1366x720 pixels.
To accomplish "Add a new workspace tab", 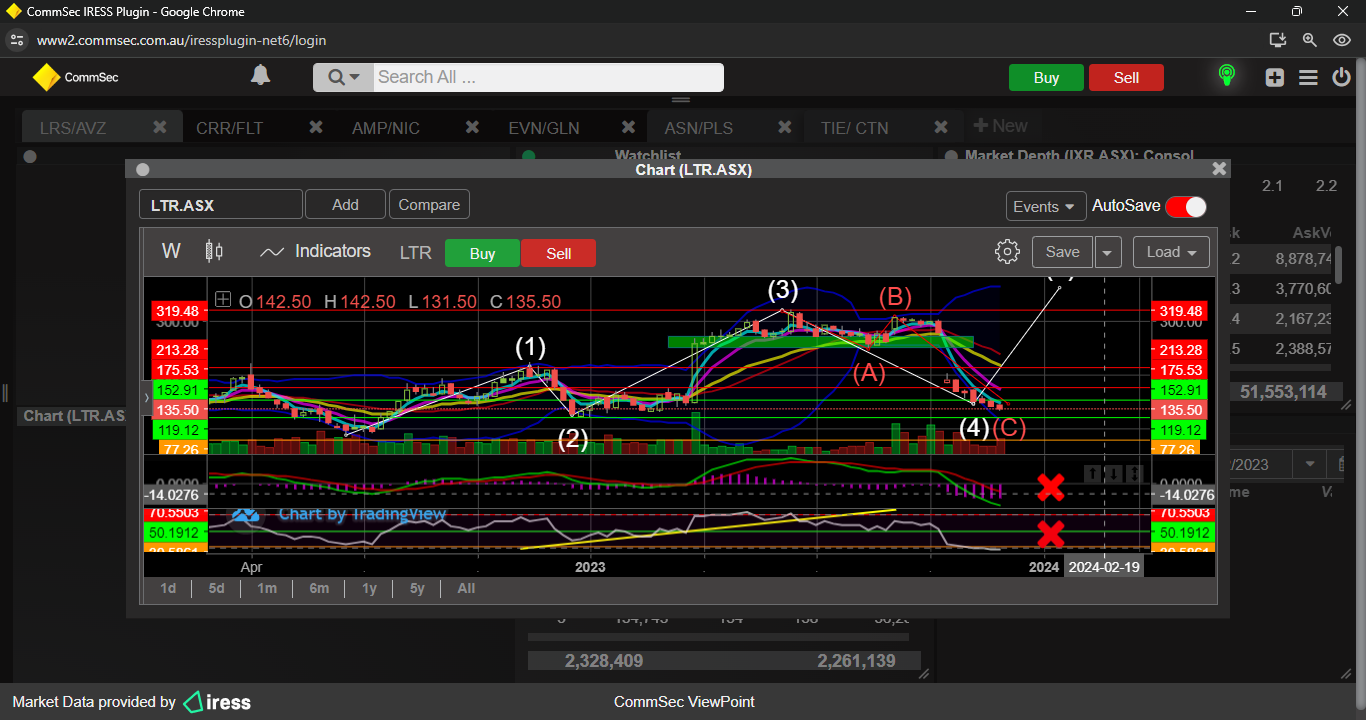I will pyautogui.click(x=1000, y=126).
